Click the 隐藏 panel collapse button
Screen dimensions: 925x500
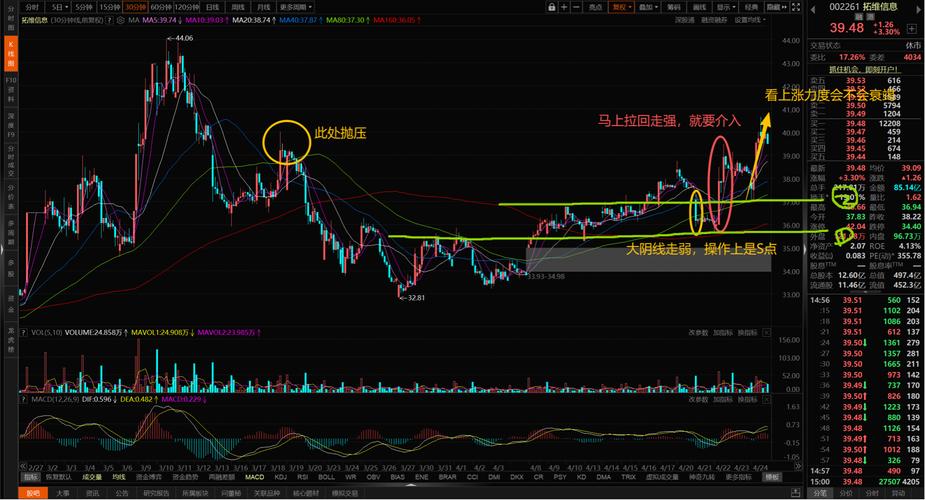[776, 7]
